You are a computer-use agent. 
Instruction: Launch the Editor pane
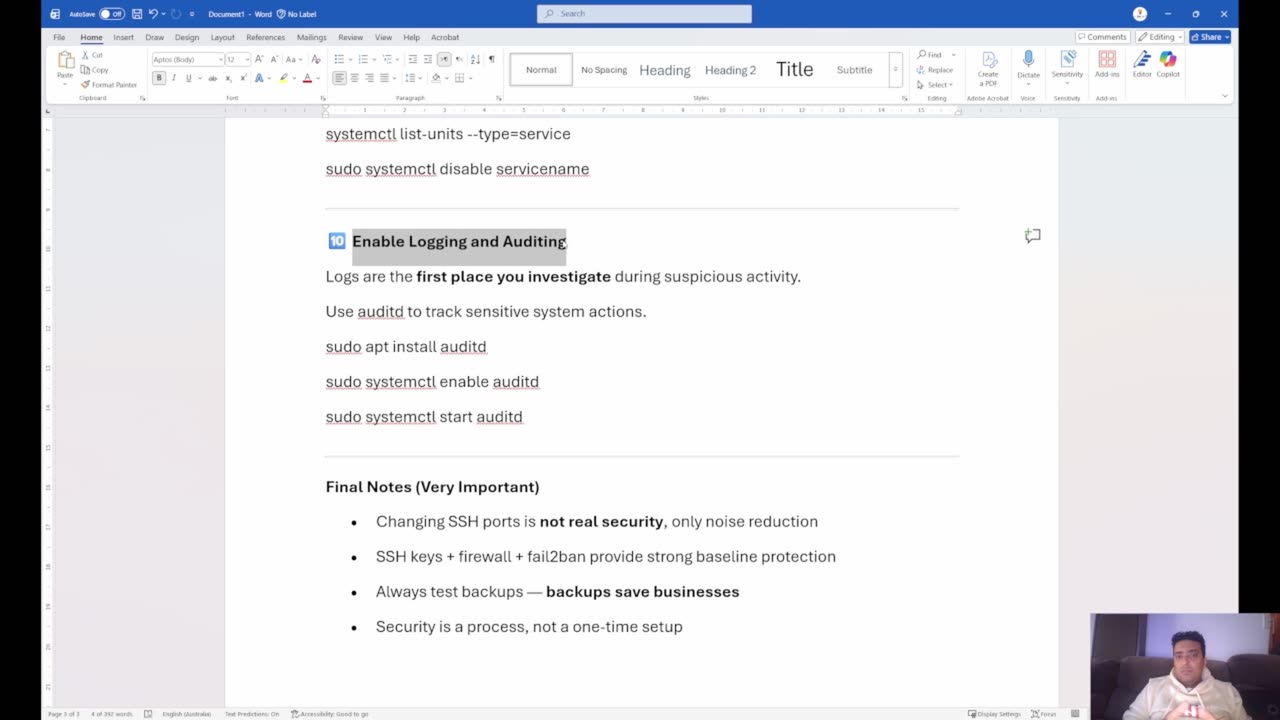point(1142,66)
